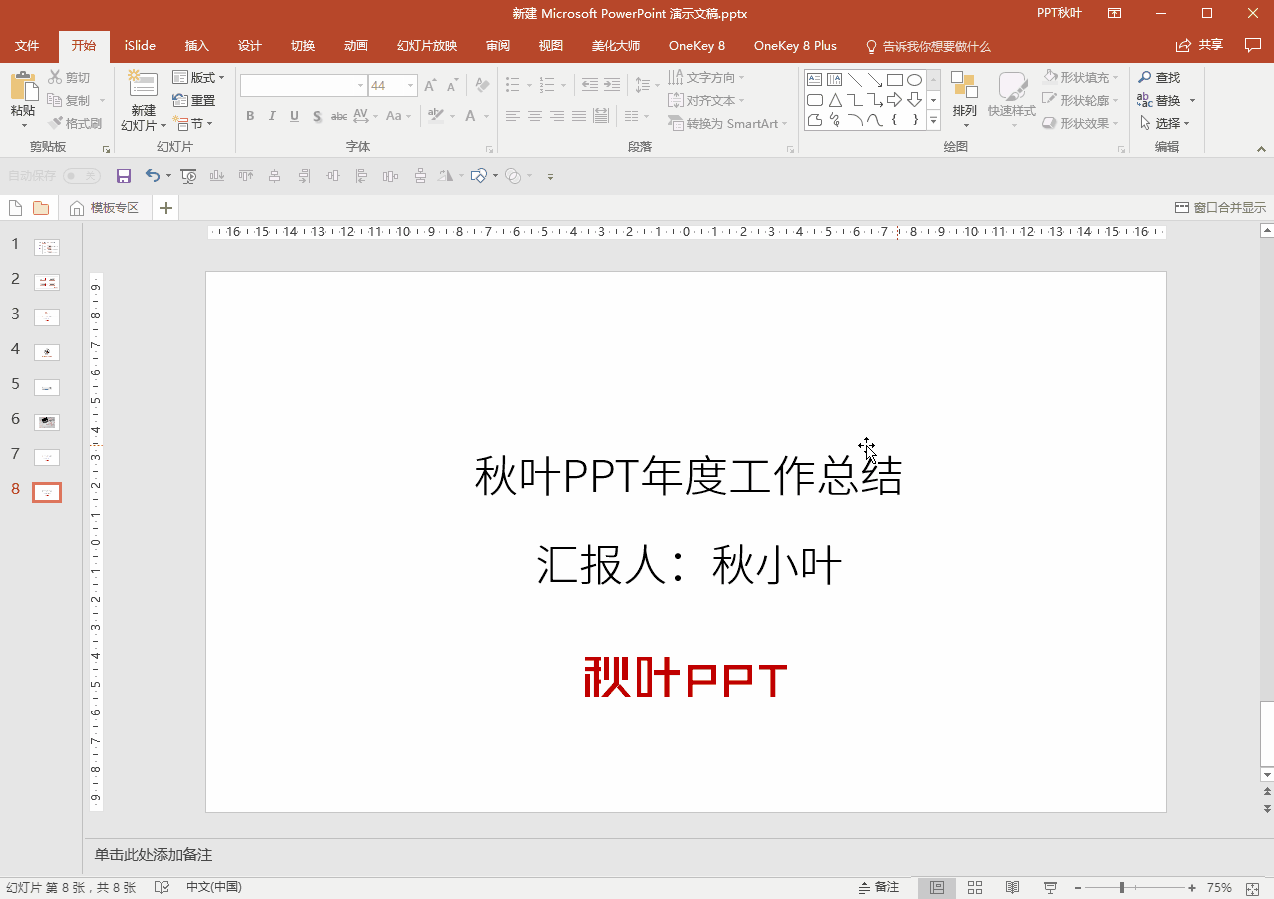The height and width of the screenshot is (899, 1274).
Task: Toggle the Notes (备注) pane button
Action: [879, 887]
